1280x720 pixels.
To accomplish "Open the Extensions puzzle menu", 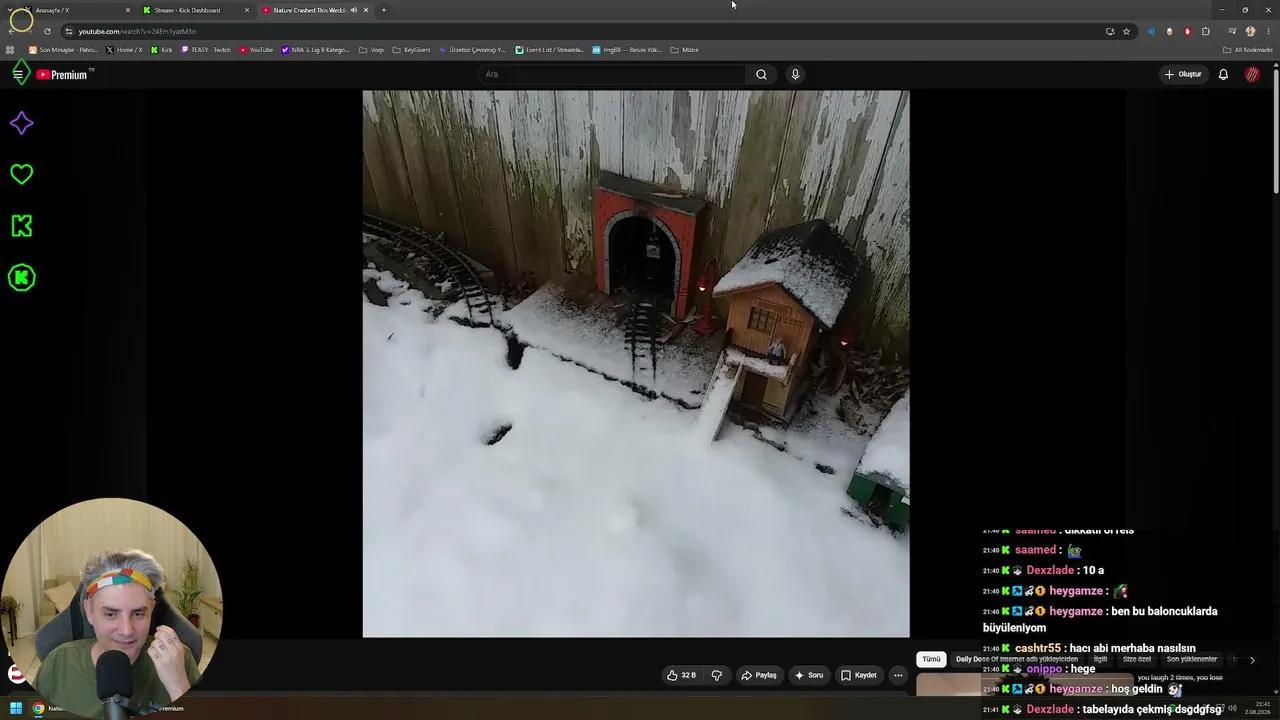I will click(1206, 31).
